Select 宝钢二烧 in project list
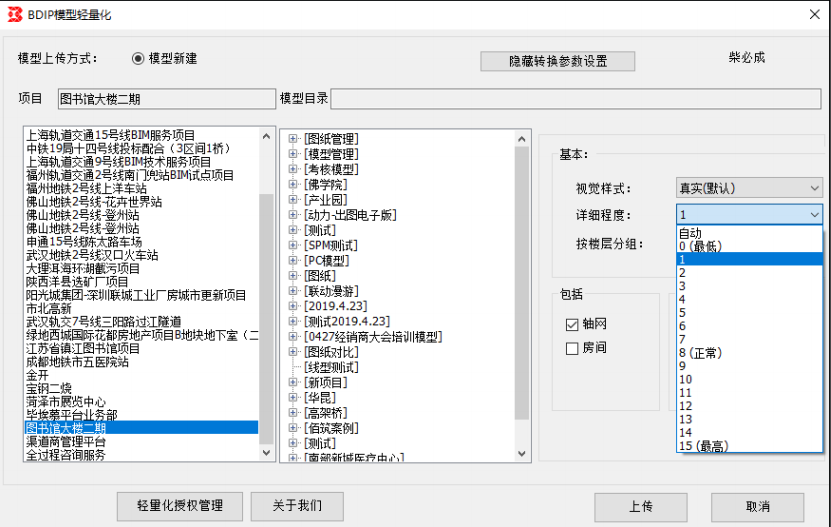 49,389
